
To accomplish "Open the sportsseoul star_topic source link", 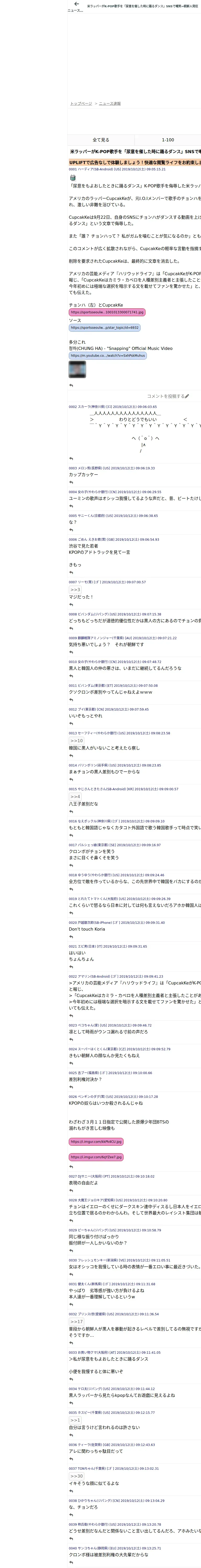I will tap(105, 327).
